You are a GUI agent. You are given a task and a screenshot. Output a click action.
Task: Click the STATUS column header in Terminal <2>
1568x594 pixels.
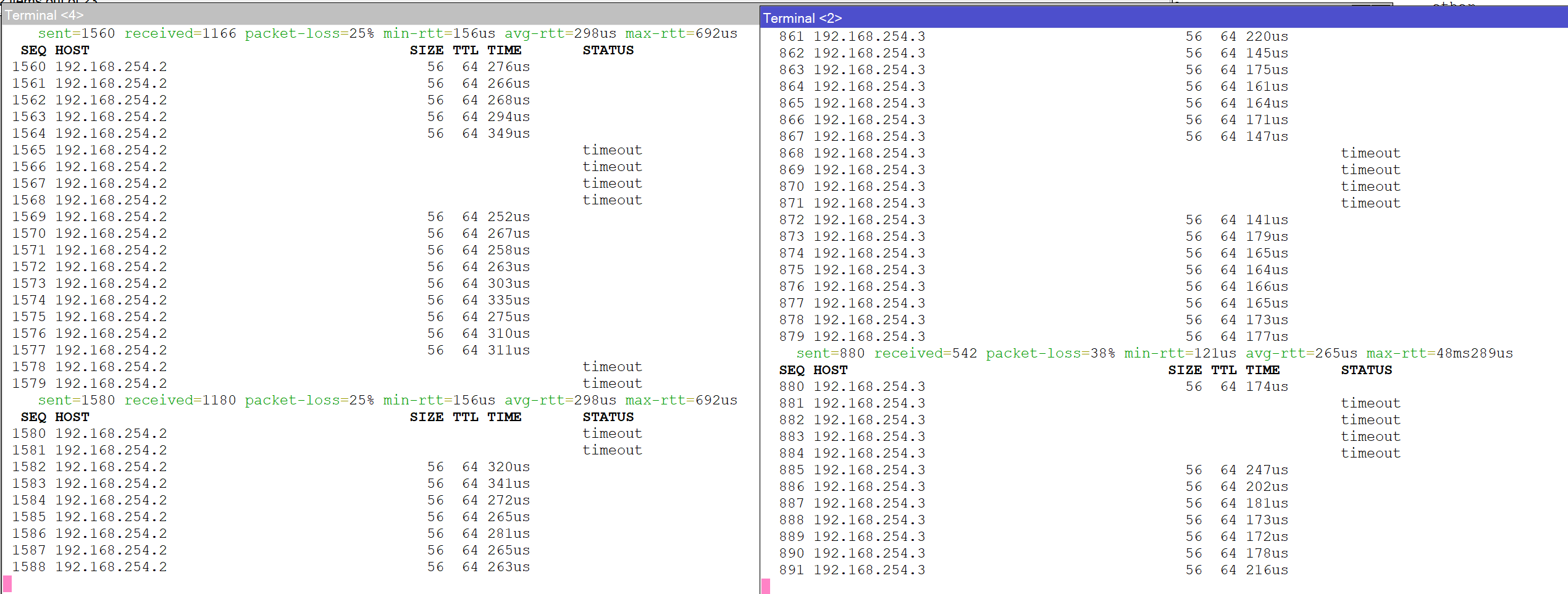[x=1366, y=370]
